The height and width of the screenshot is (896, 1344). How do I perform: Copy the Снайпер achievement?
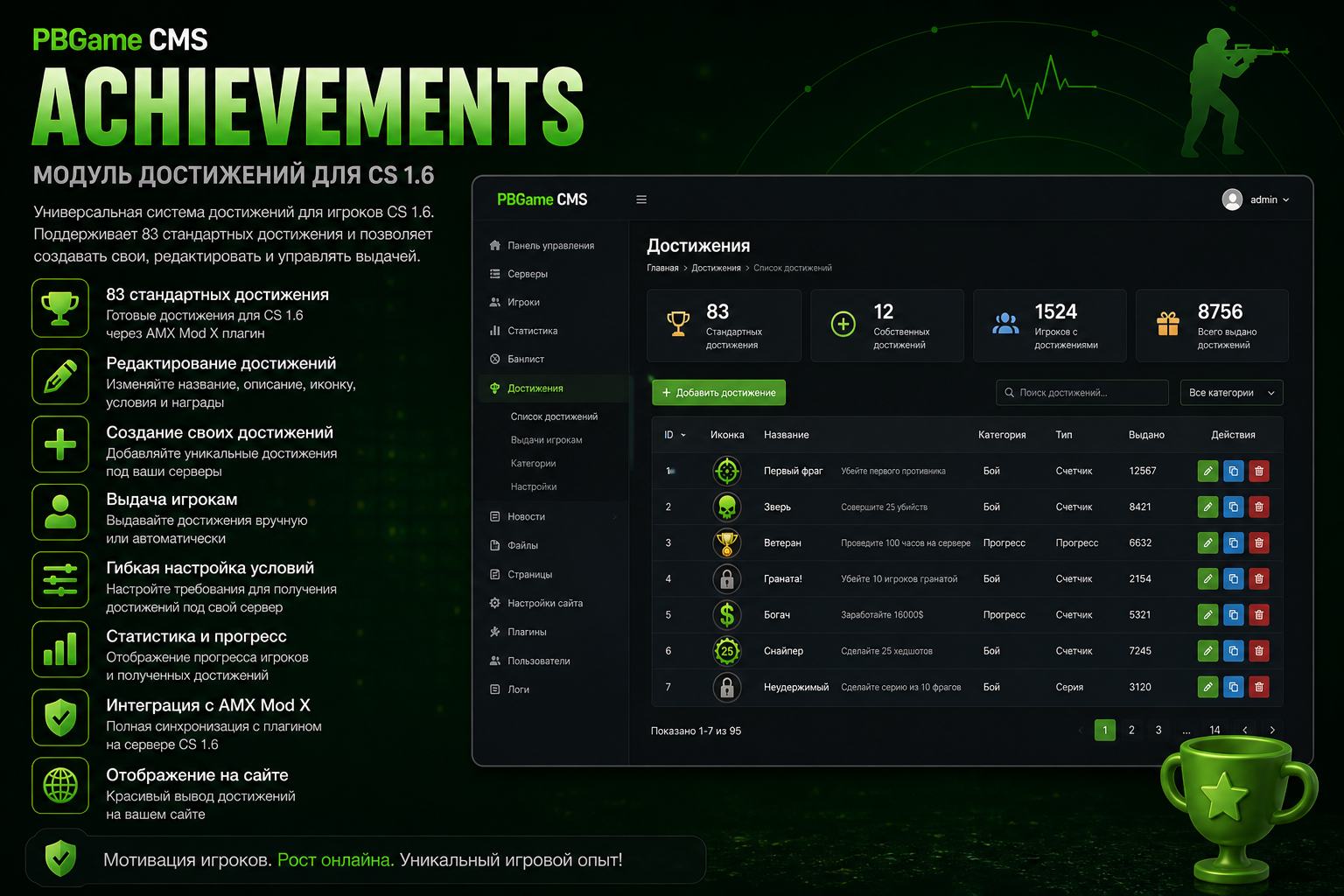(1233, 651)
